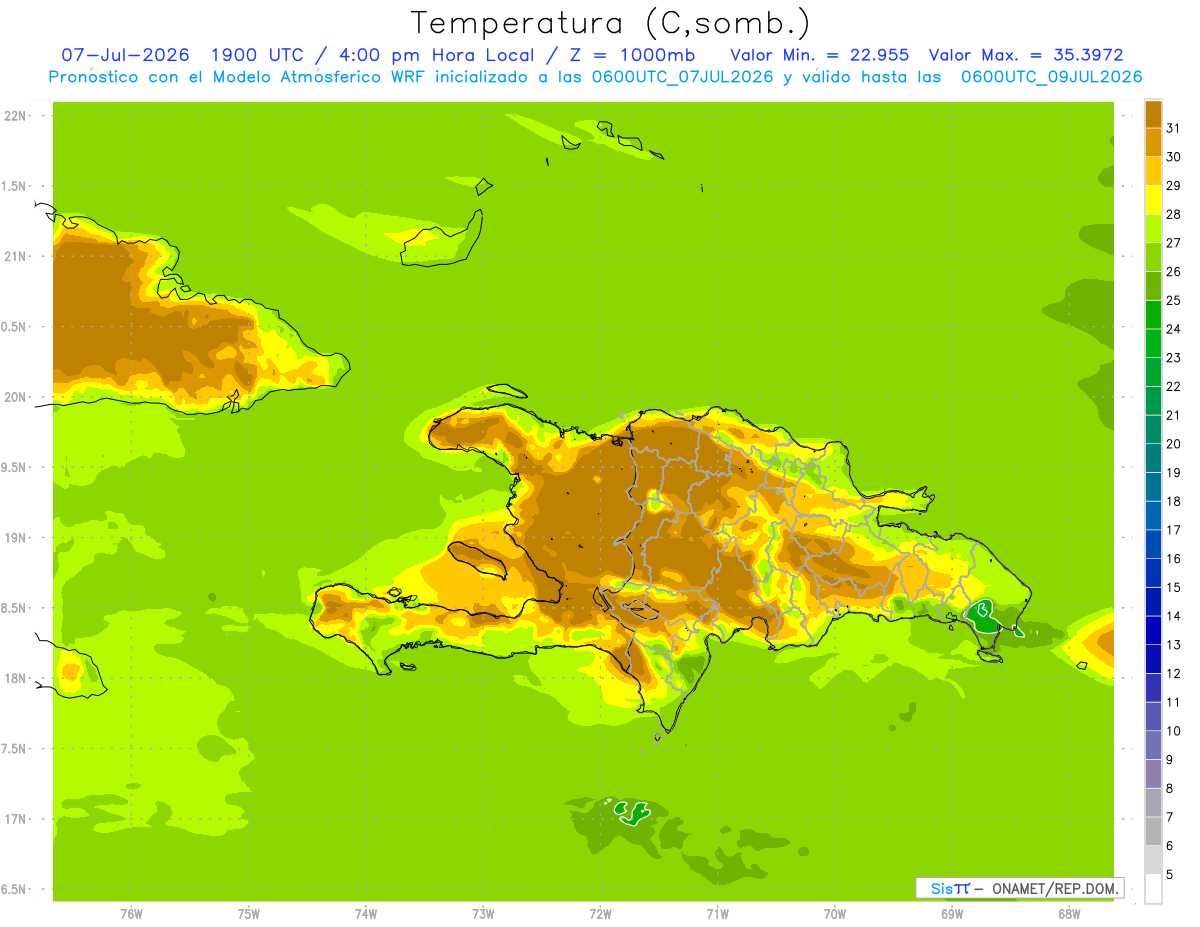
Task: Pick the dark blue swatch between 14 and 15
Action: coord(1153,602)
